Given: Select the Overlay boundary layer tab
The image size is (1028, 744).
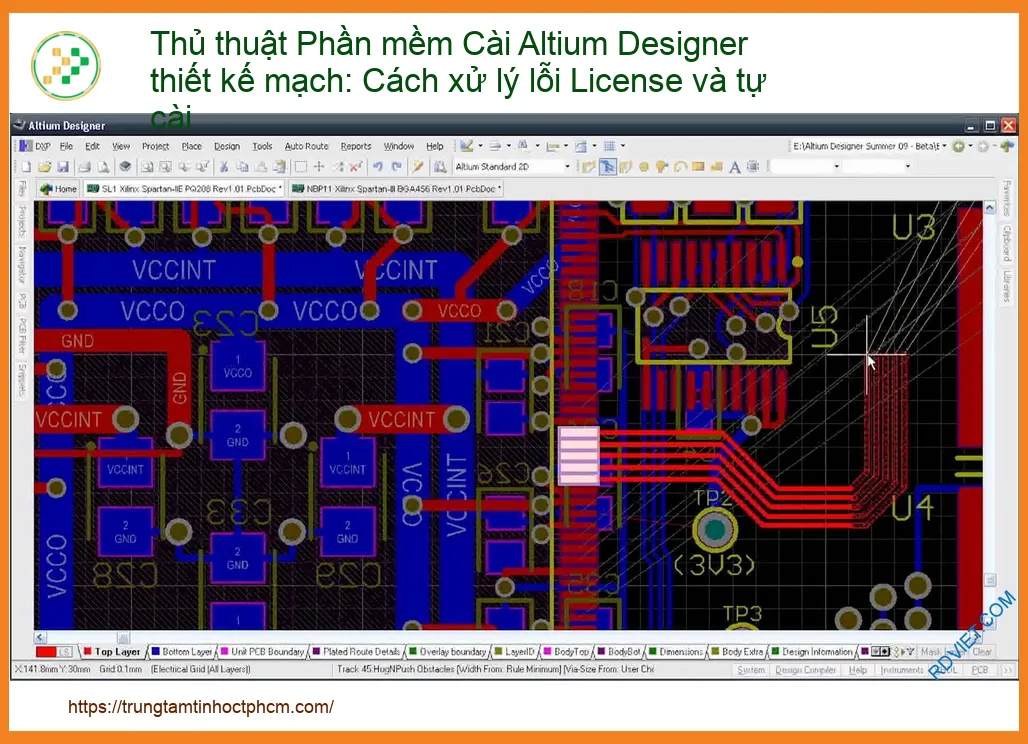Looking at the screenshot, I should [448, 652].
